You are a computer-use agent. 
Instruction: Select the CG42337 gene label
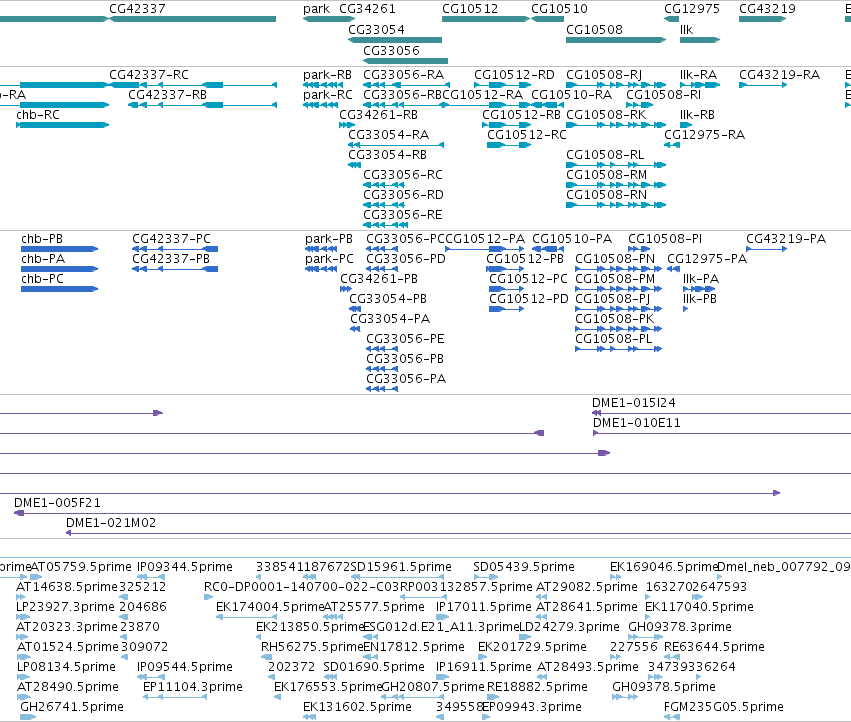pos(137,9)
